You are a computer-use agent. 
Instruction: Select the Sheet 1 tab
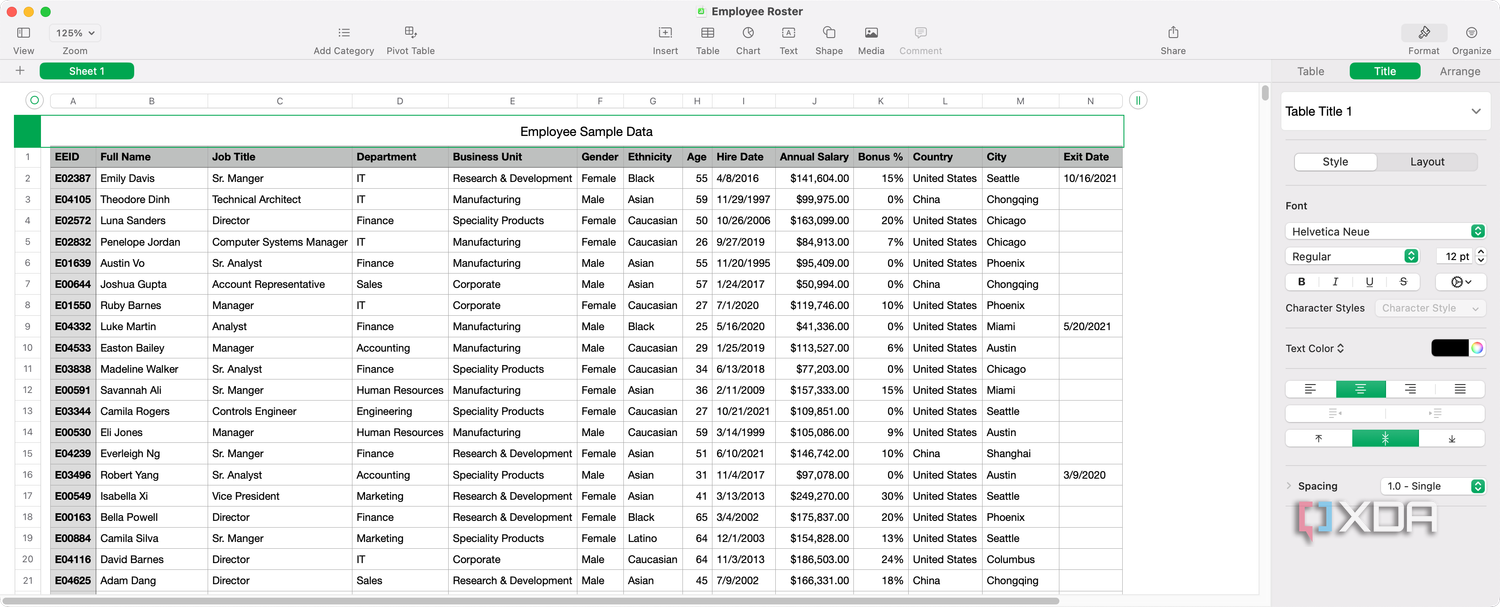click(86, 71)
